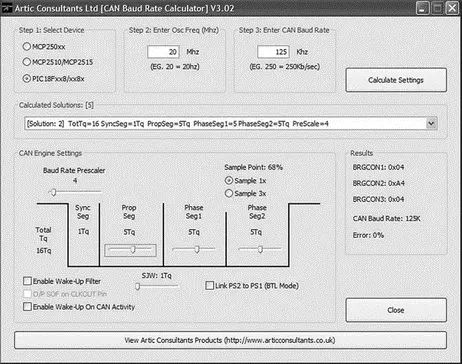Click the SJW slider thumb
462x364 pixels.
click(137, 286)
